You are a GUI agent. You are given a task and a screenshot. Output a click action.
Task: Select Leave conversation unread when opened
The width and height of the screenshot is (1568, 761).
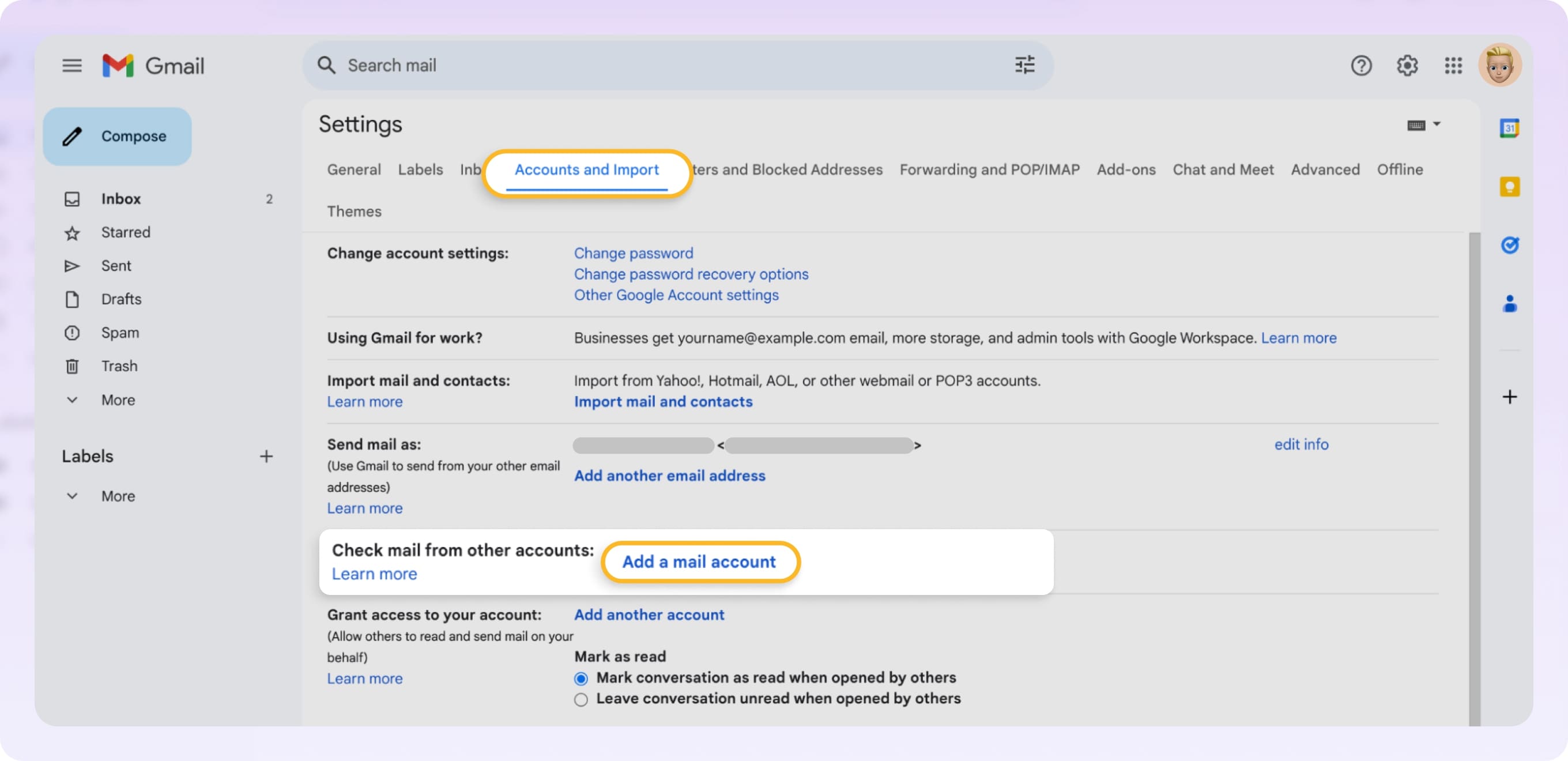click(x=581, y=699)
